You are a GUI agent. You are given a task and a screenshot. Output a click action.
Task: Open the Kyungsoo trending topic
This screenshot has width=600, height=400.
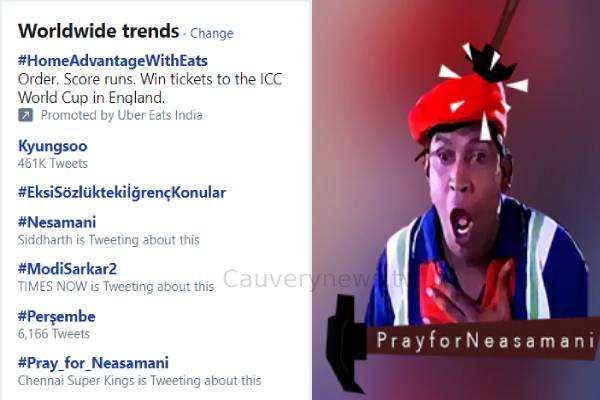(x=53, y=146)
